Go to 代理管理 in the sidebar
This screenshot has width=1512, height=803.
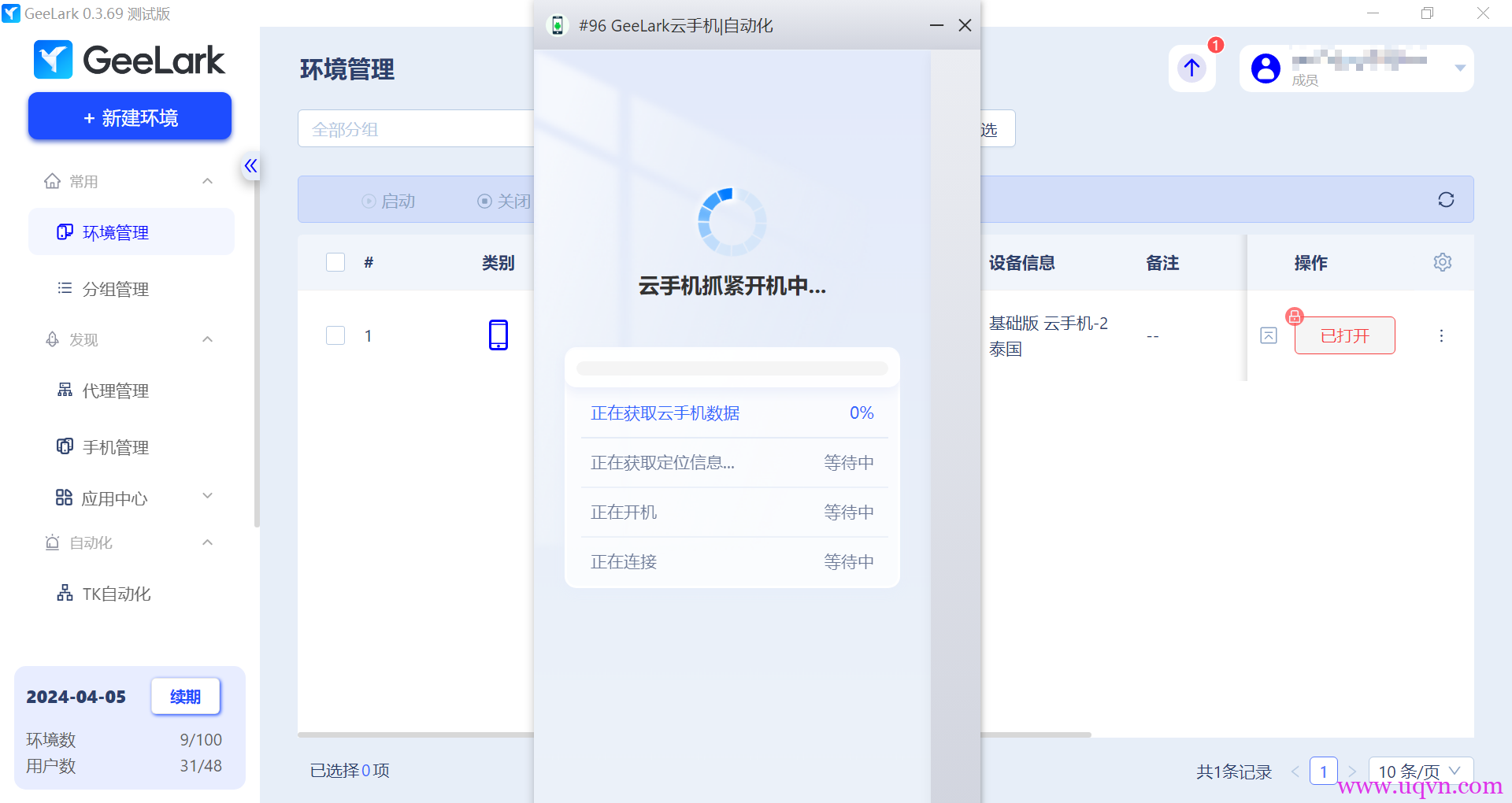point(115,391)
